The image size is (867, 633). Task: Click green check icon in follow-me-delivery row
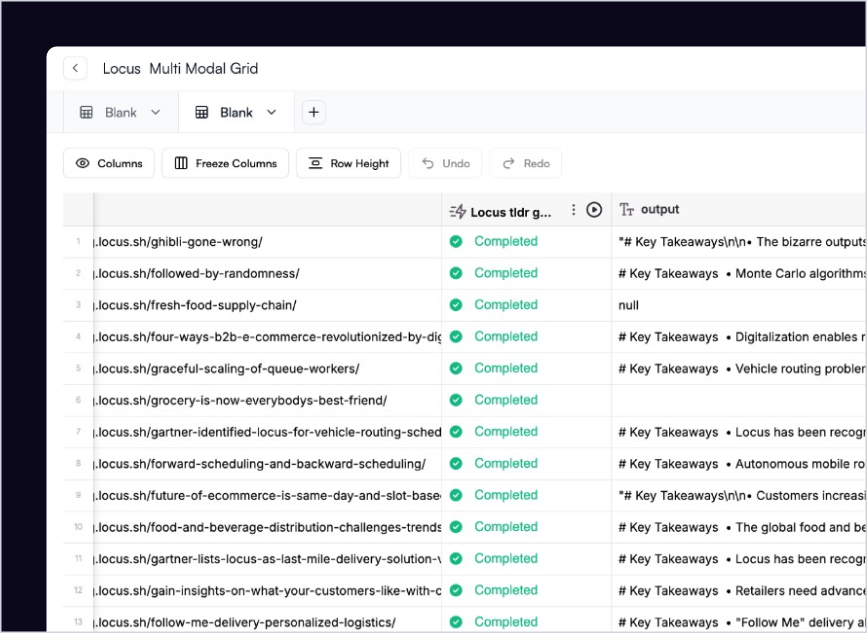click(456, 622)
